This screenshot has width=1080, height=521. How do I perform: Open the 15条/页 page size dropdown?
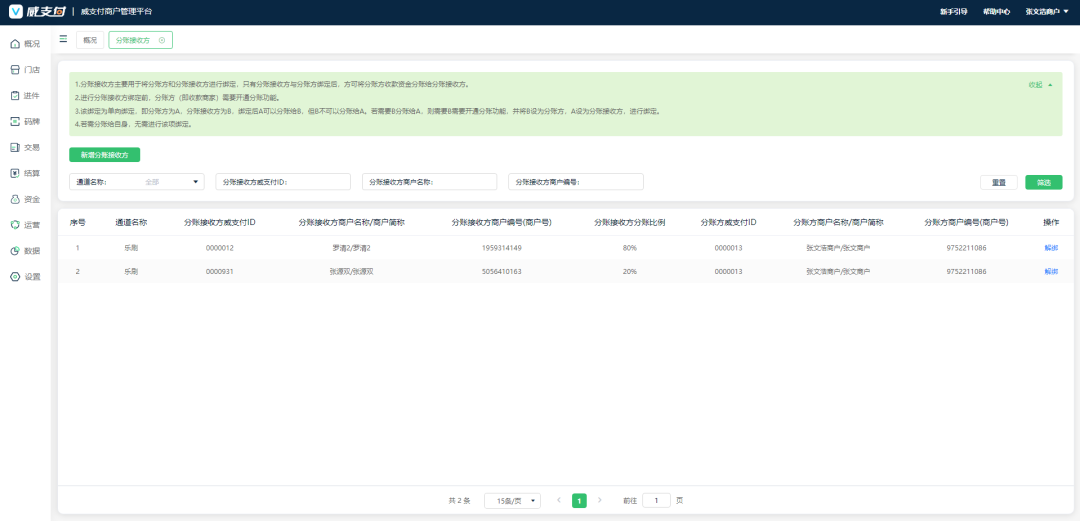(x=512, y=500)
